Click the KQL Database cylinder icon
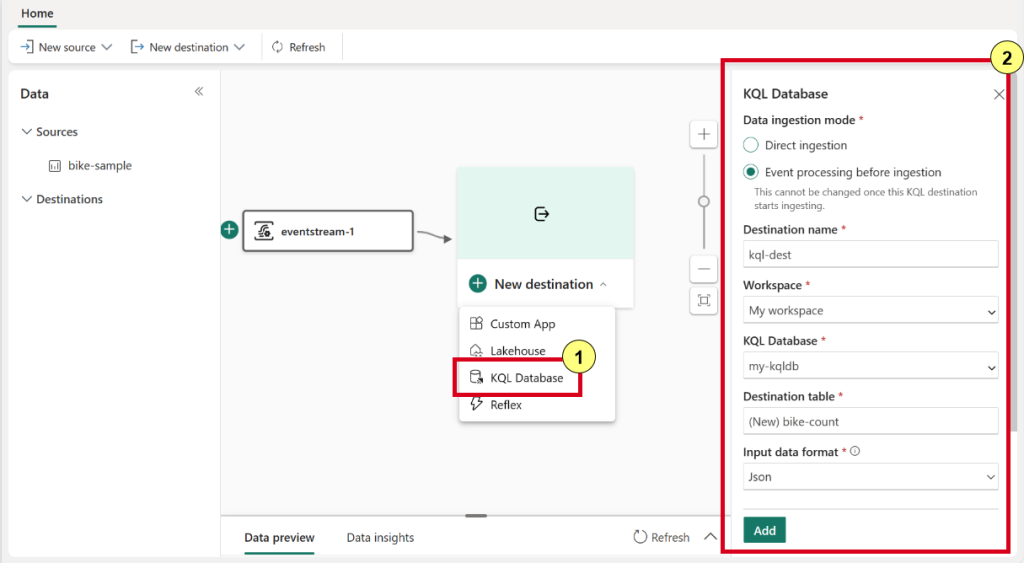This screenshot has height=563, width=1024. pyautogui.click(x=476, y=378)
